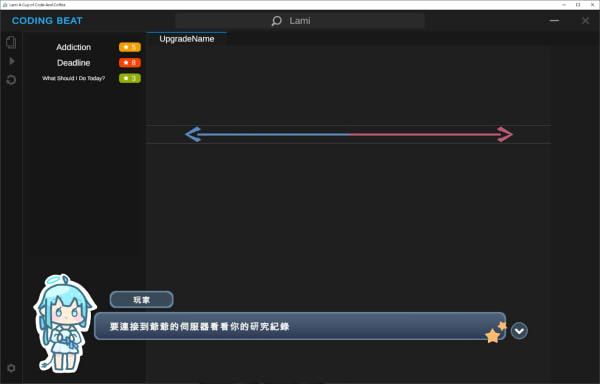Click the reload icon in sidebar
Viewport: 600px width, 384px height.
click(x=11, y=80)
